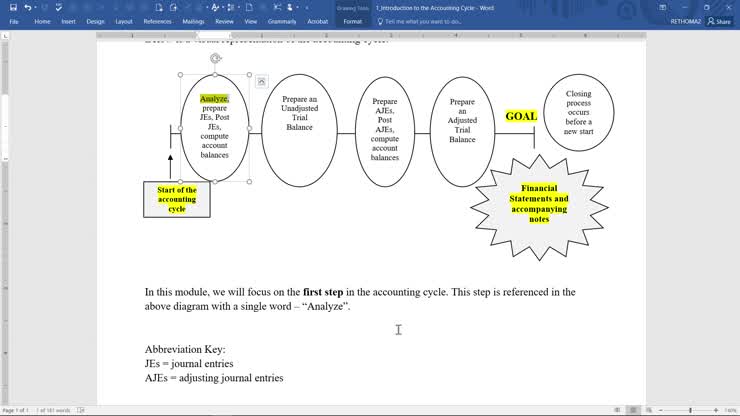Go to the Layout ribbon tab
The height and width of the screenshot is (416, 740).
click(124, 22)
